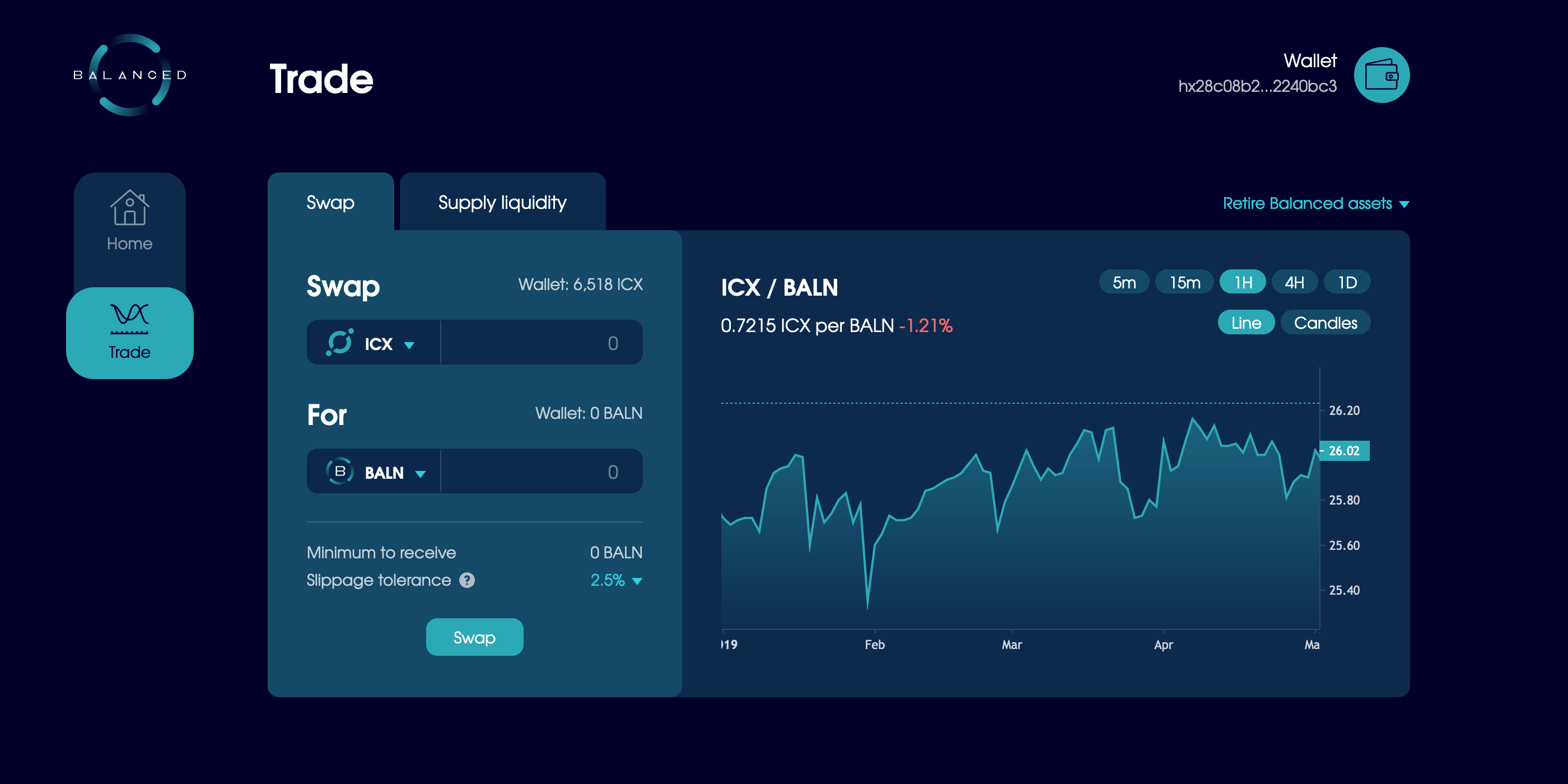Click the BALN token icon in For
This screenshot has width=1568, height=784.
(x=339, y=470)
